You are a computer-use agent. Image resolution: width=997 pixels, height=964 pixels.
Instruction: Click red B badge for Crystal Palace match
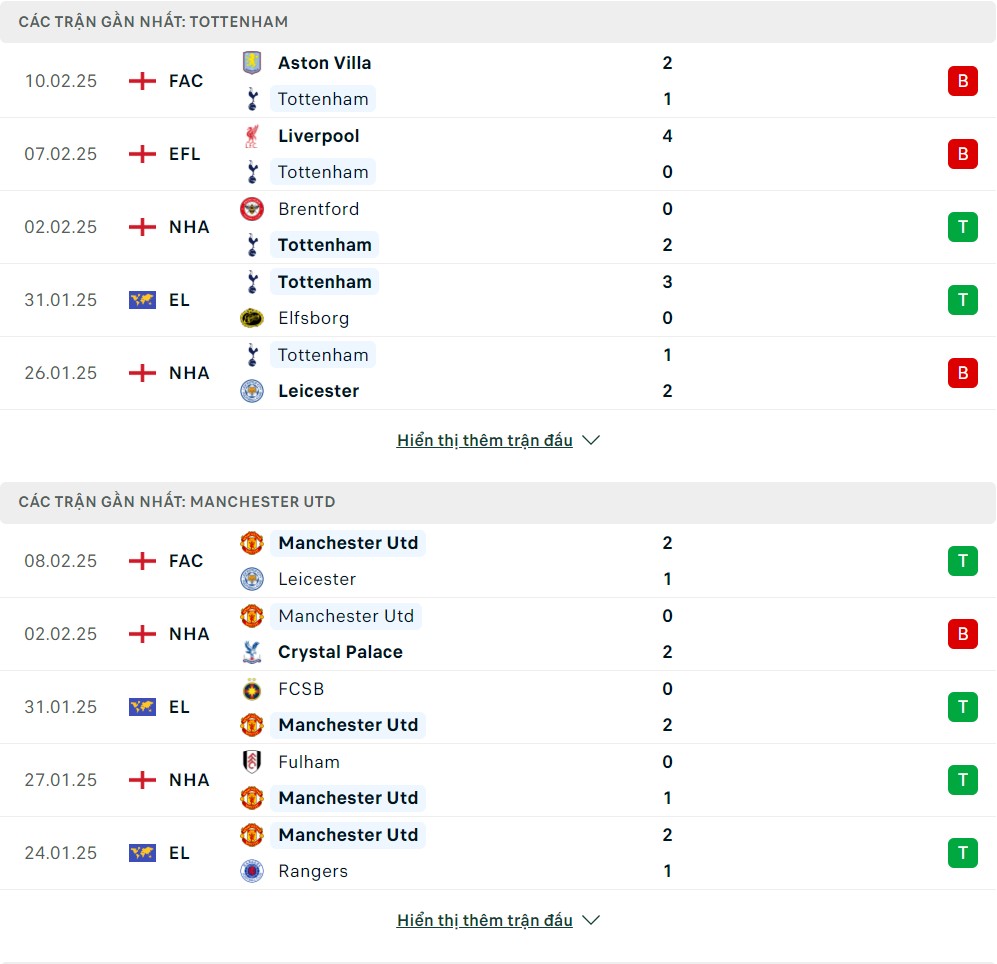(x=963, y=634)
